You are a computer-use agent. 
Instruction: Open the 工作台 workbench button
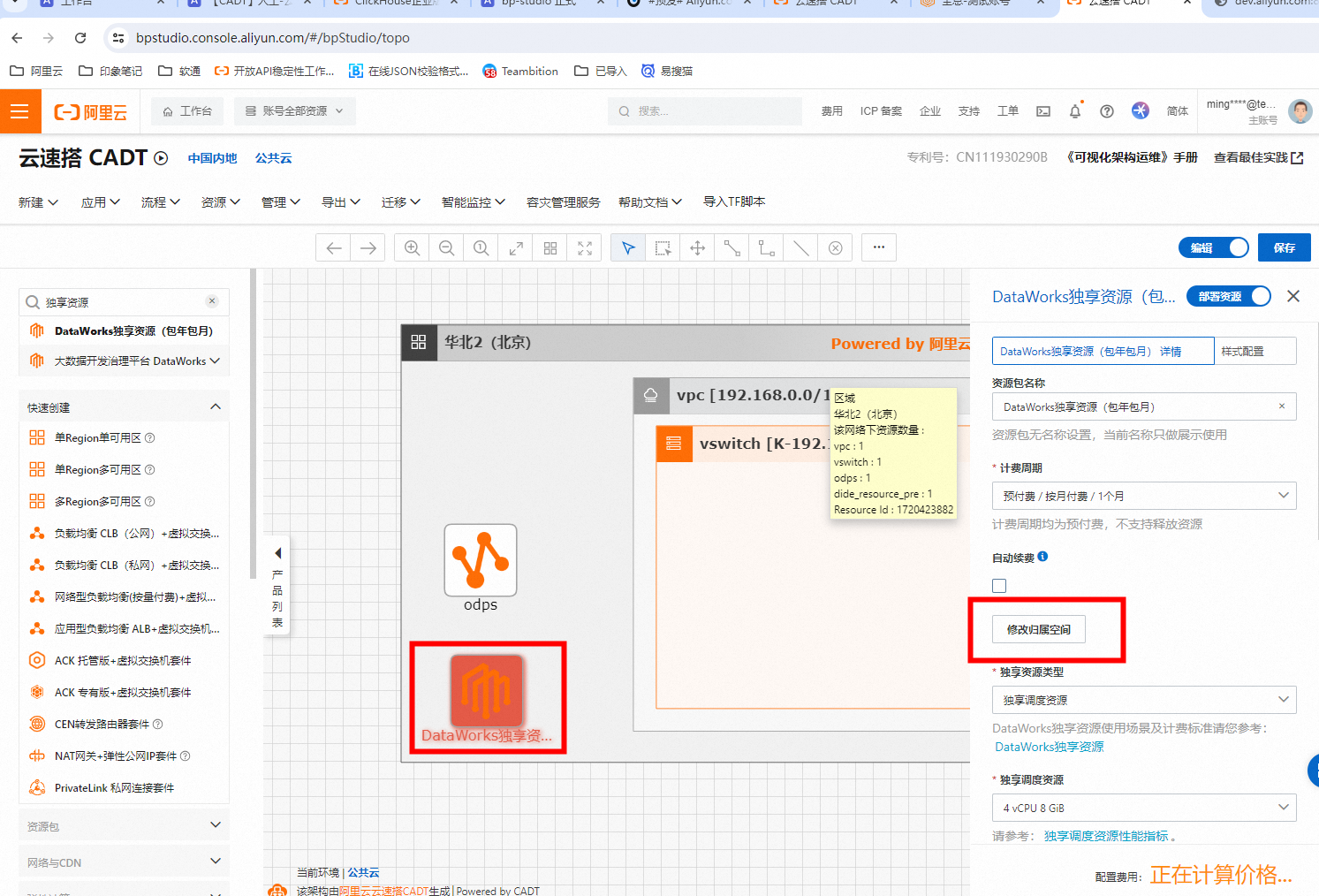click(187, 111)
